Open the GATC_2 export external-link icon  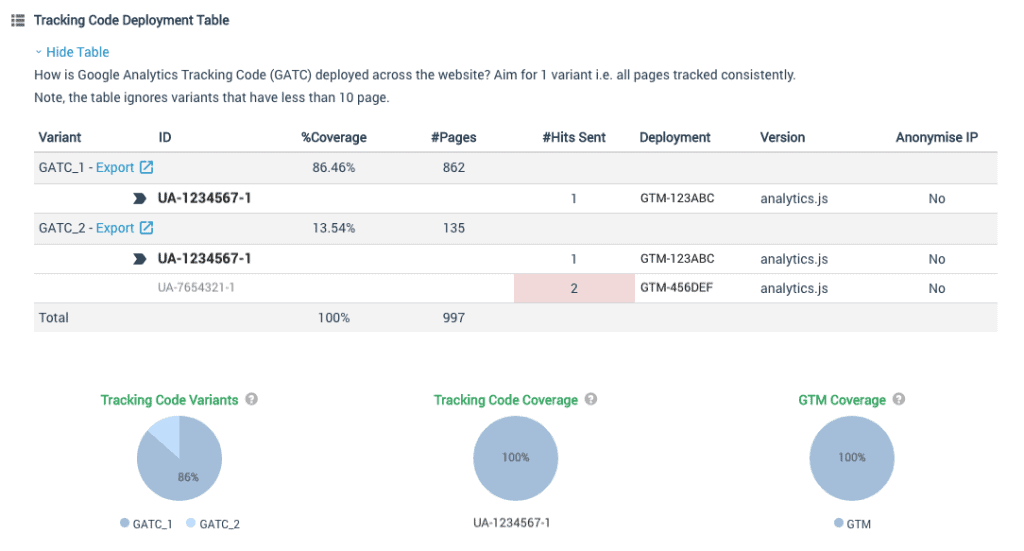(146, 228)
